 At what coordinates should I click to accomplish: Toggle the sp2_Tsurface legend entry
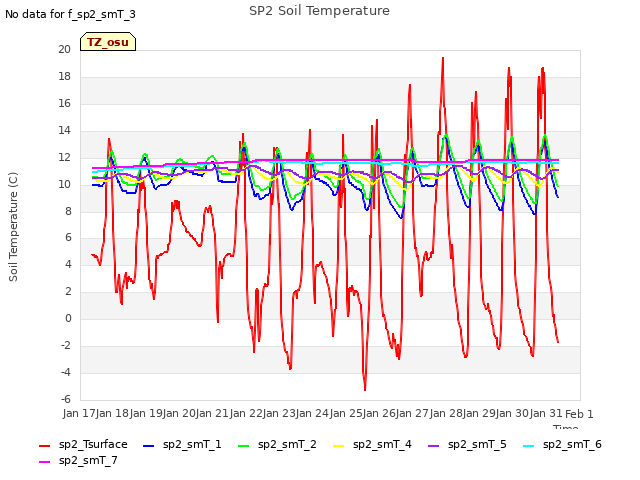coord(83,444)
